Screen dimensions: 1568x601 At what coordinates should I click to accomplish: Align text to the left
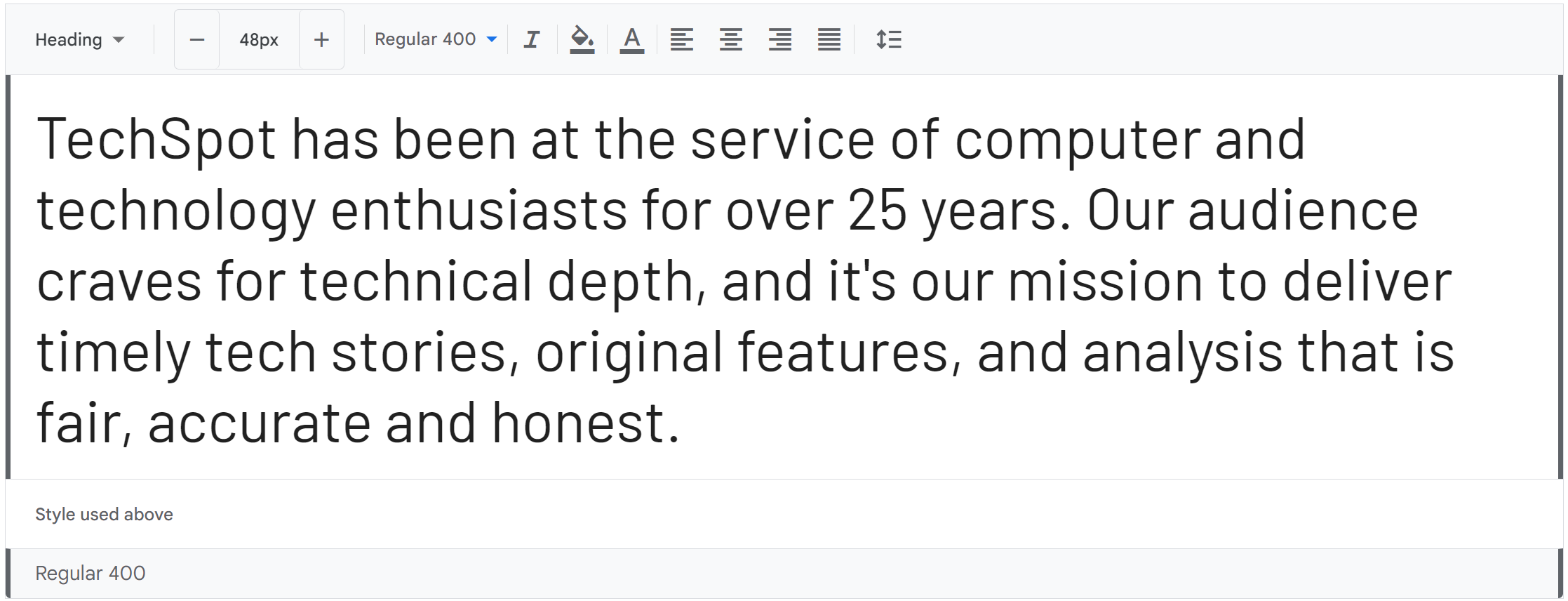click(681, 39)
